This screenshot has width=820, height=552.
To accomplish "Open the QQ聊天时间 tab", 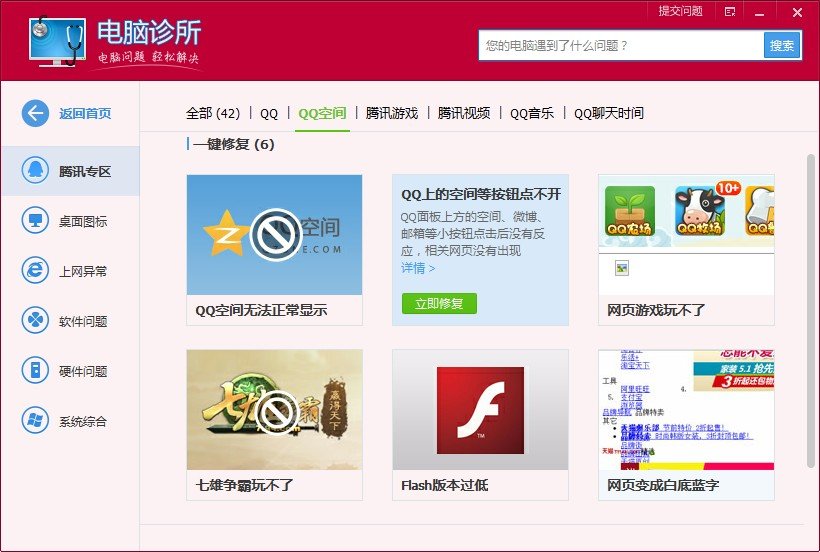I will tap(609, 113).
